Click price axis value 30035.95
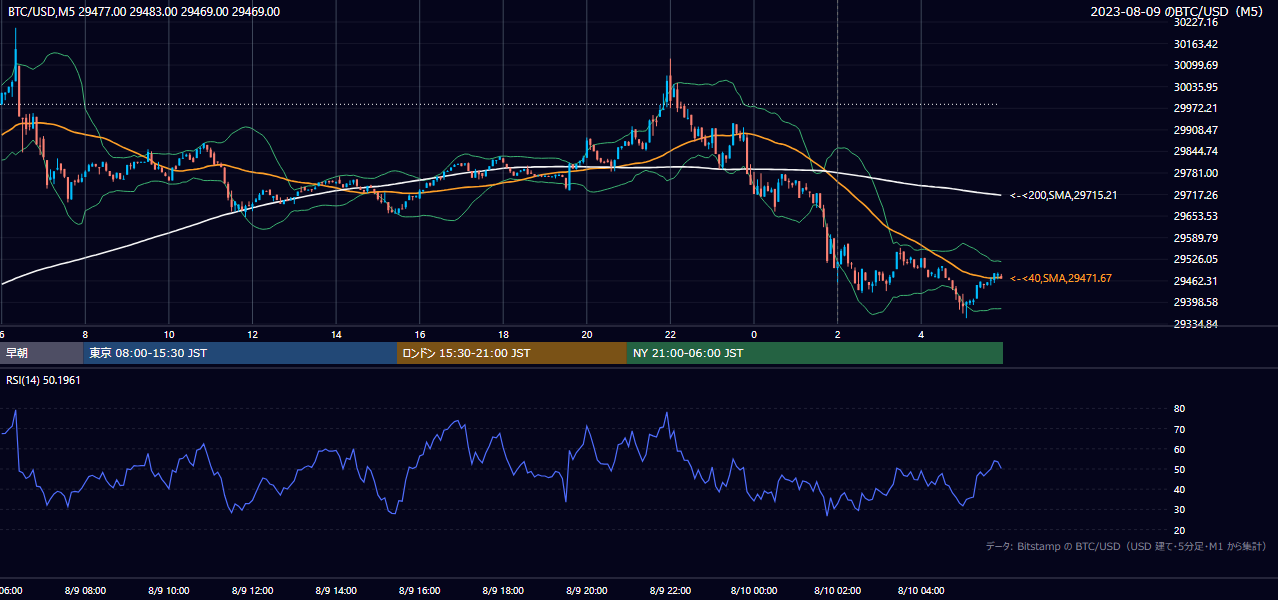Screen dimensions: 1278x600 tap(1196, 87)
